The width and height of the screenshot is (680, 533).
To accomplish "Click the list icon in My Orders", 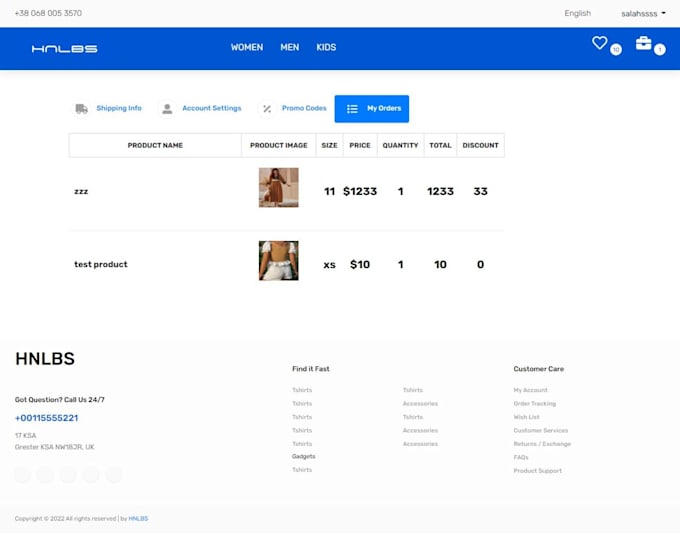I will (352, 109).
